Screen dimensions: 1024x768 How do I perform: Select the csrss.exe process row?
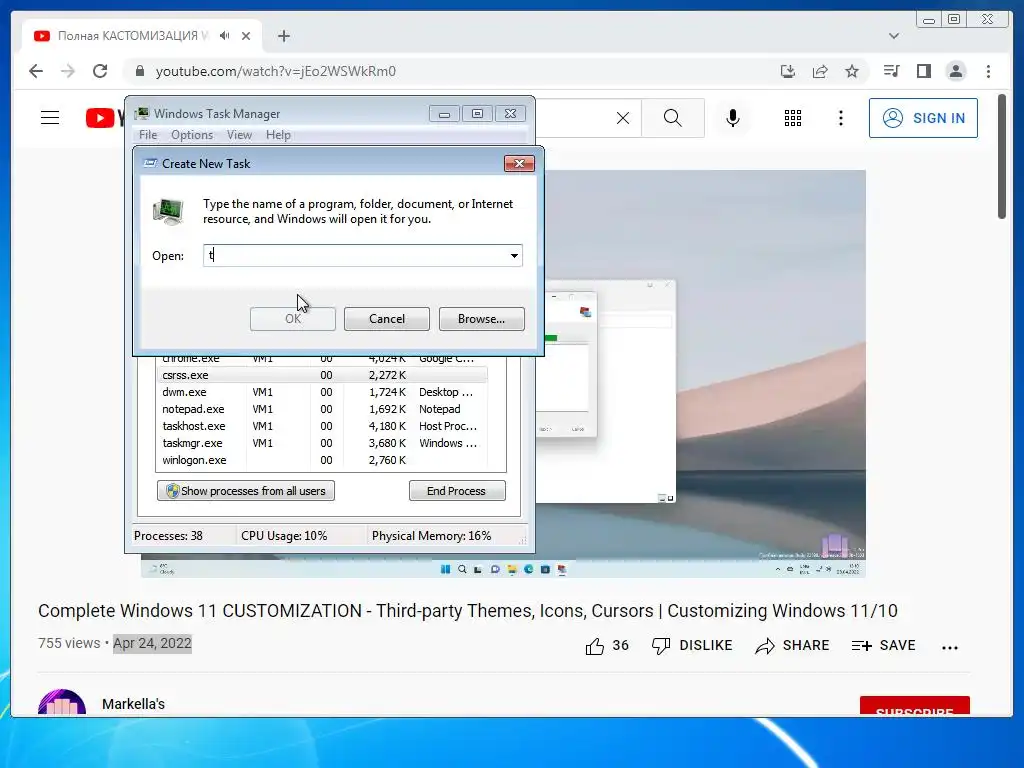[x=322, y=375]
